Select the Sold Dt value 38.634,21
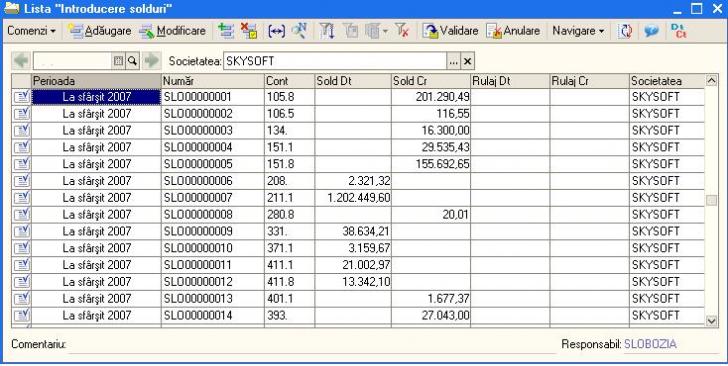 click(353, 231)
